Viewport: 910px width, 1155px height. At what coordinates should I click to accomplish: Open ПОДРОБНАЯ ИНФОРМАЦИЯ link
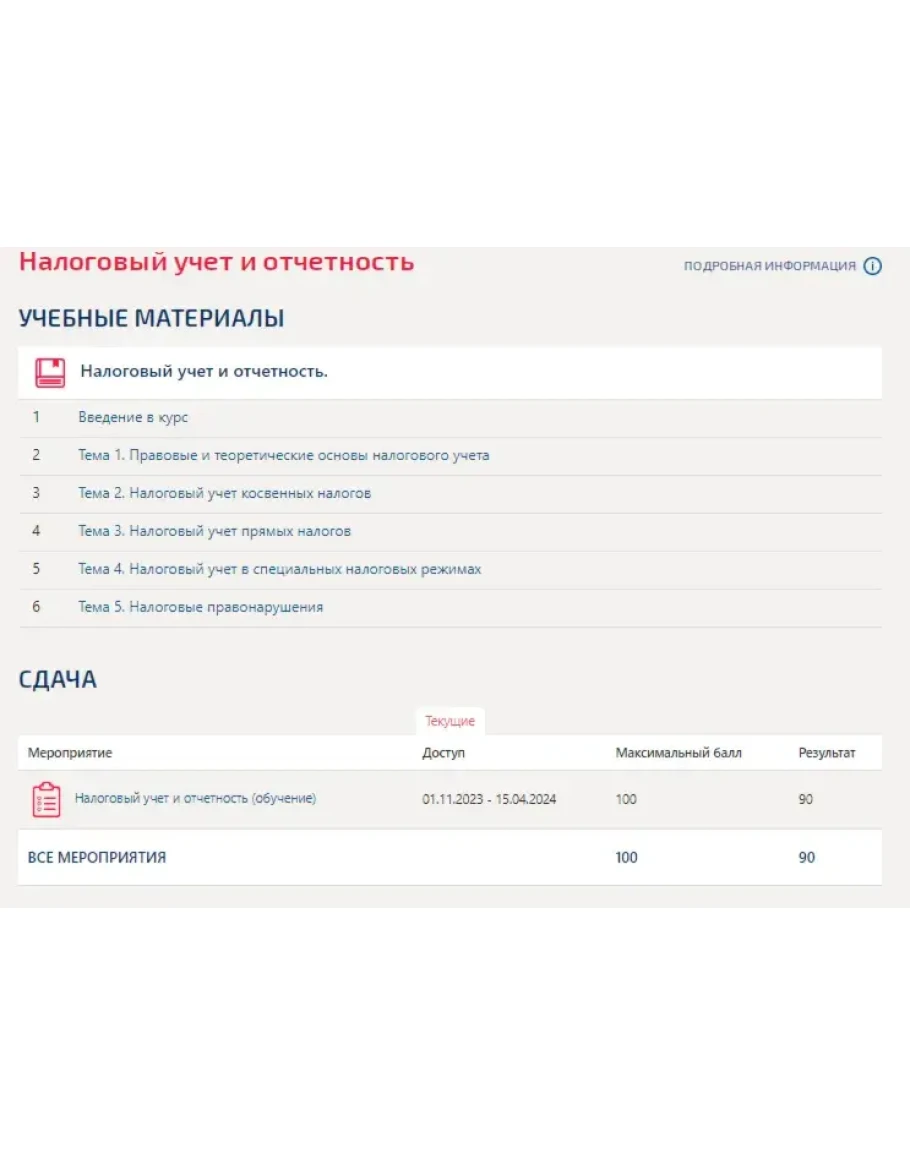769,266
